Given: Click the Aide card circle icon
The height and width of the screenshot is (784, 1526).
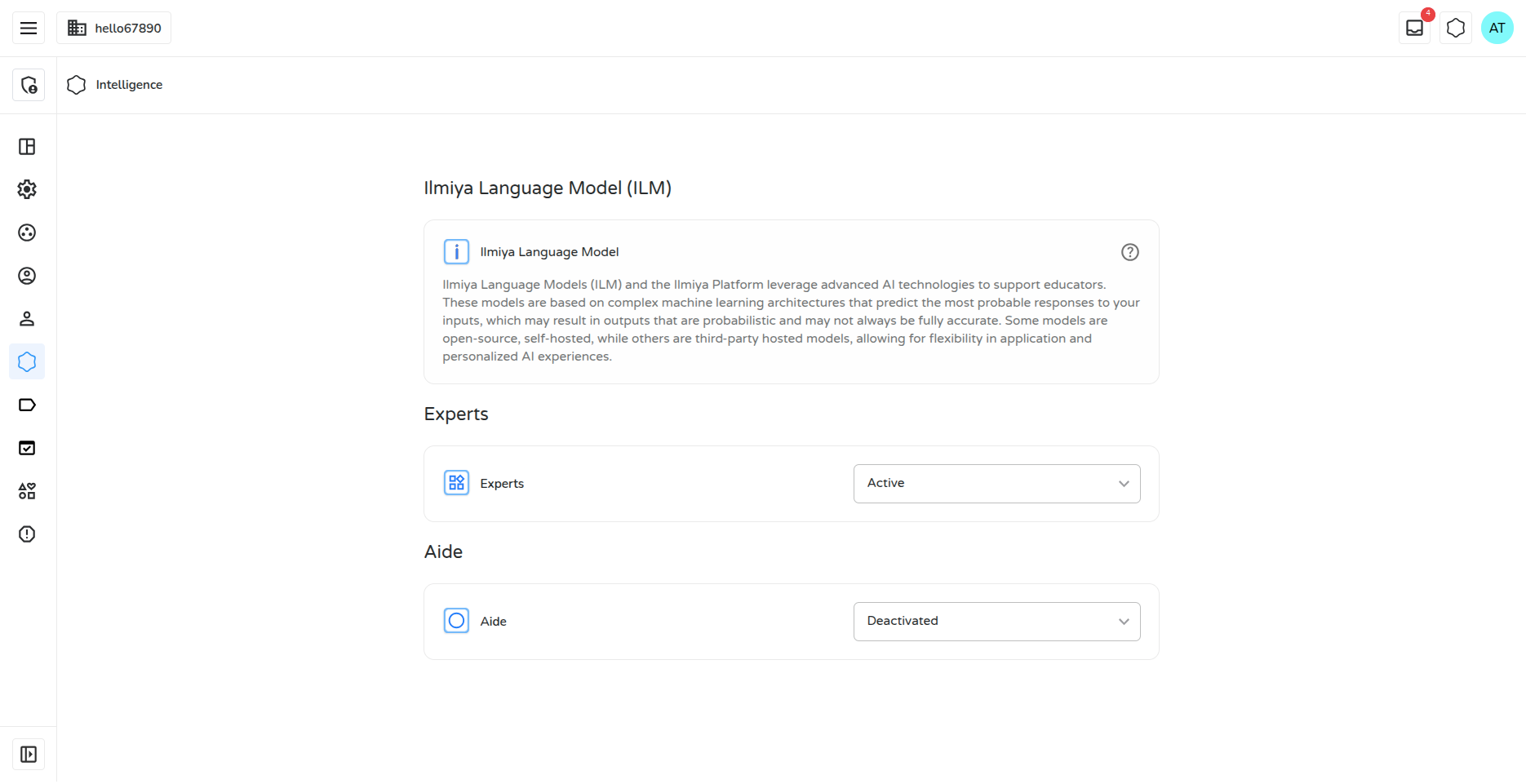Looking at the screenshot, I should point(456,621).
